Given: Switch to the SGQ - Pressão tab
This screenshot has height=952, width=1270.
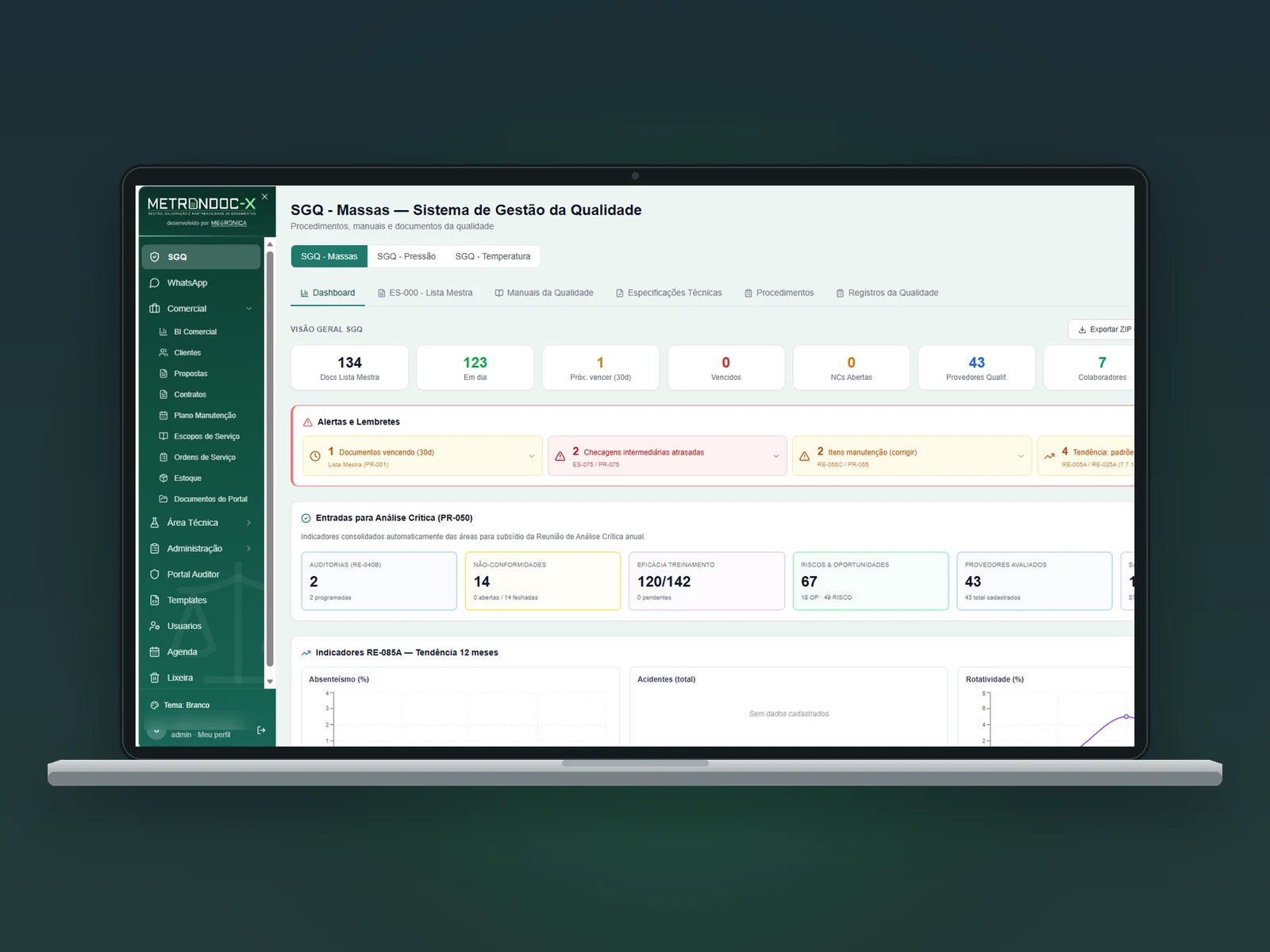Looking at the screenshot, I should (x=406, y=256).
